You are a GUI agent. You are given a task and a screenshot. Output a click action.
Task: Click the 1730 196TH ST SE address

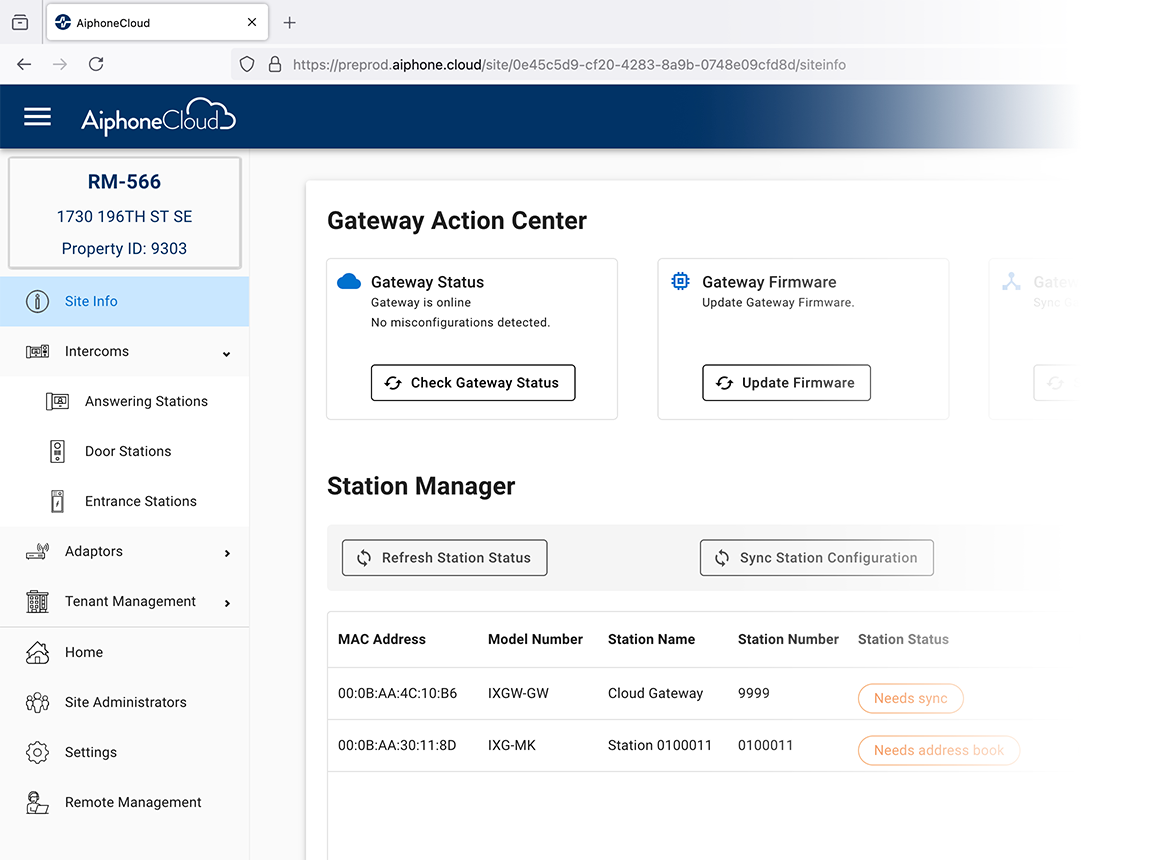124,216
